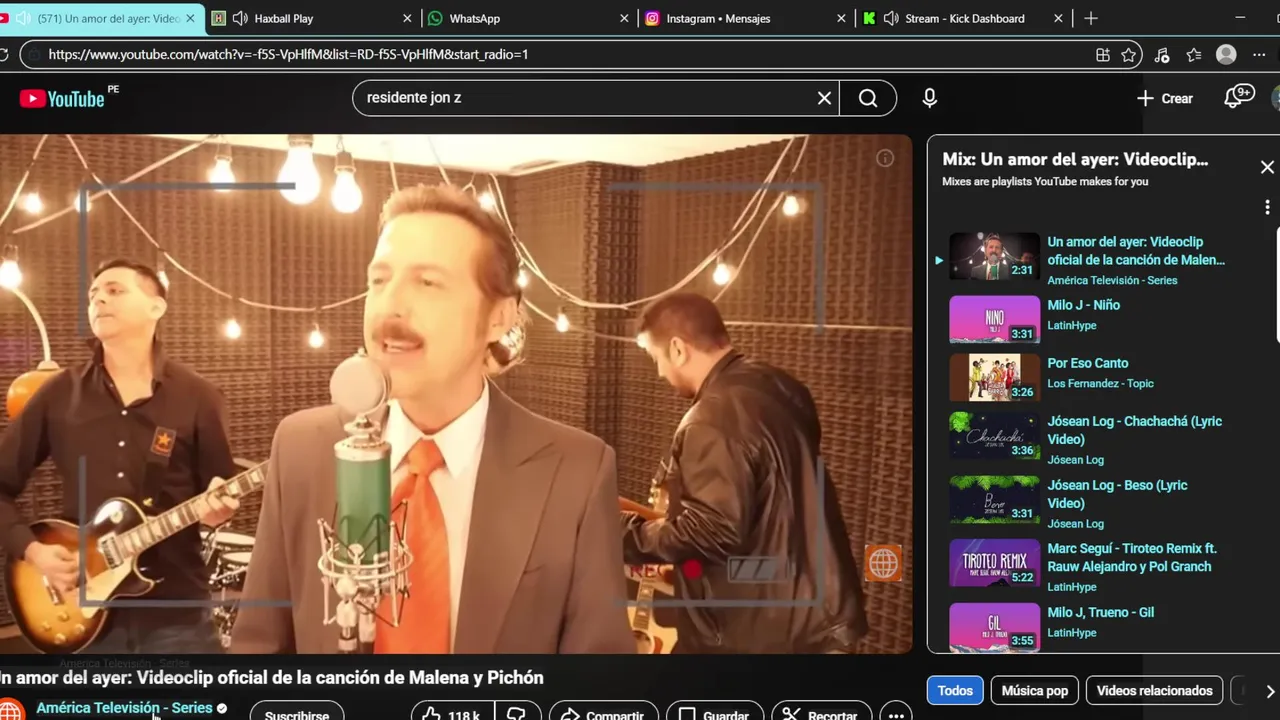
Task: Click the América Televisión watermark globe in video
Action: (x=883, y=563)
